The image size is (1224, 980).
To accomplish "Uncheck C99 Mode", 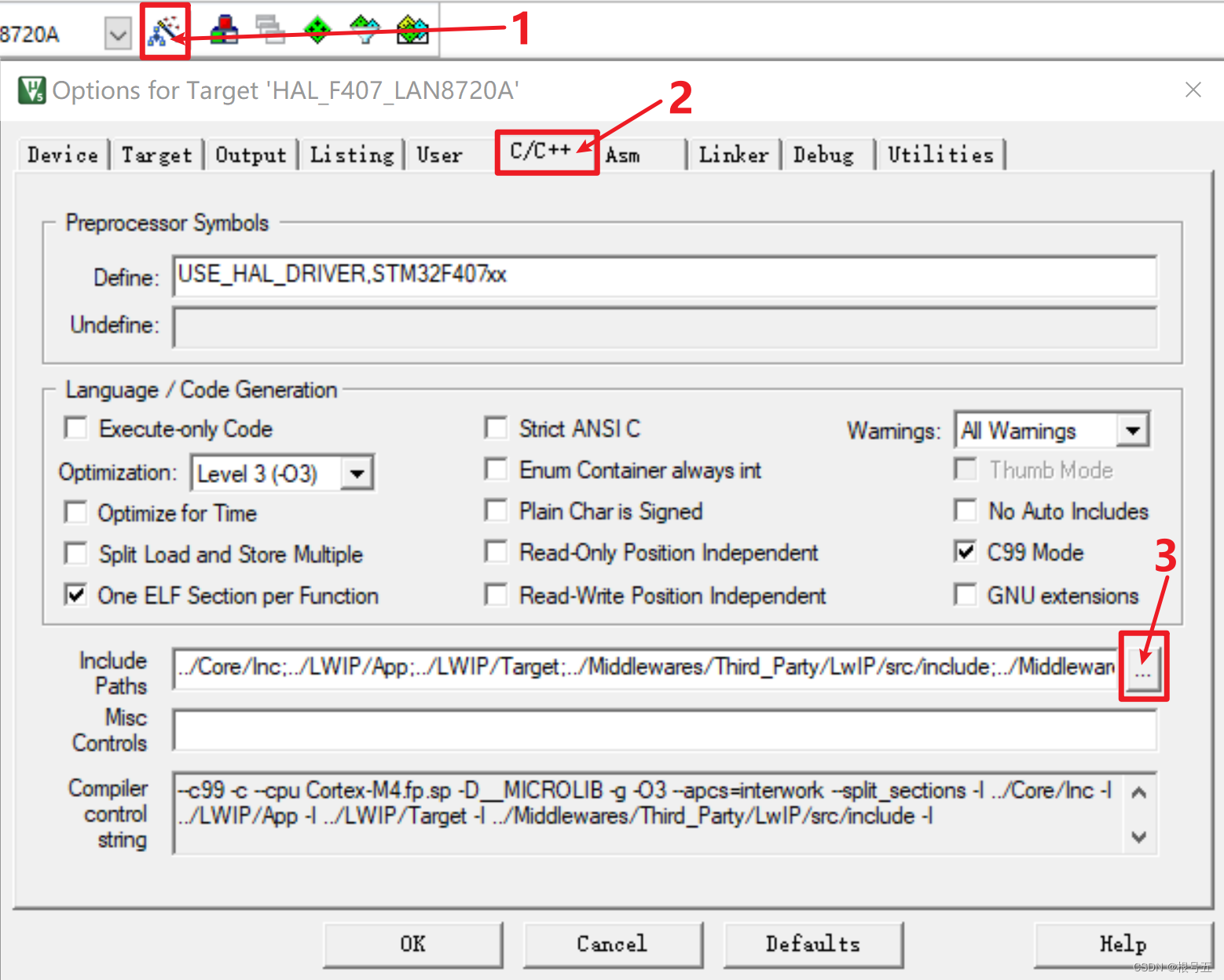I will click(965, 552).
